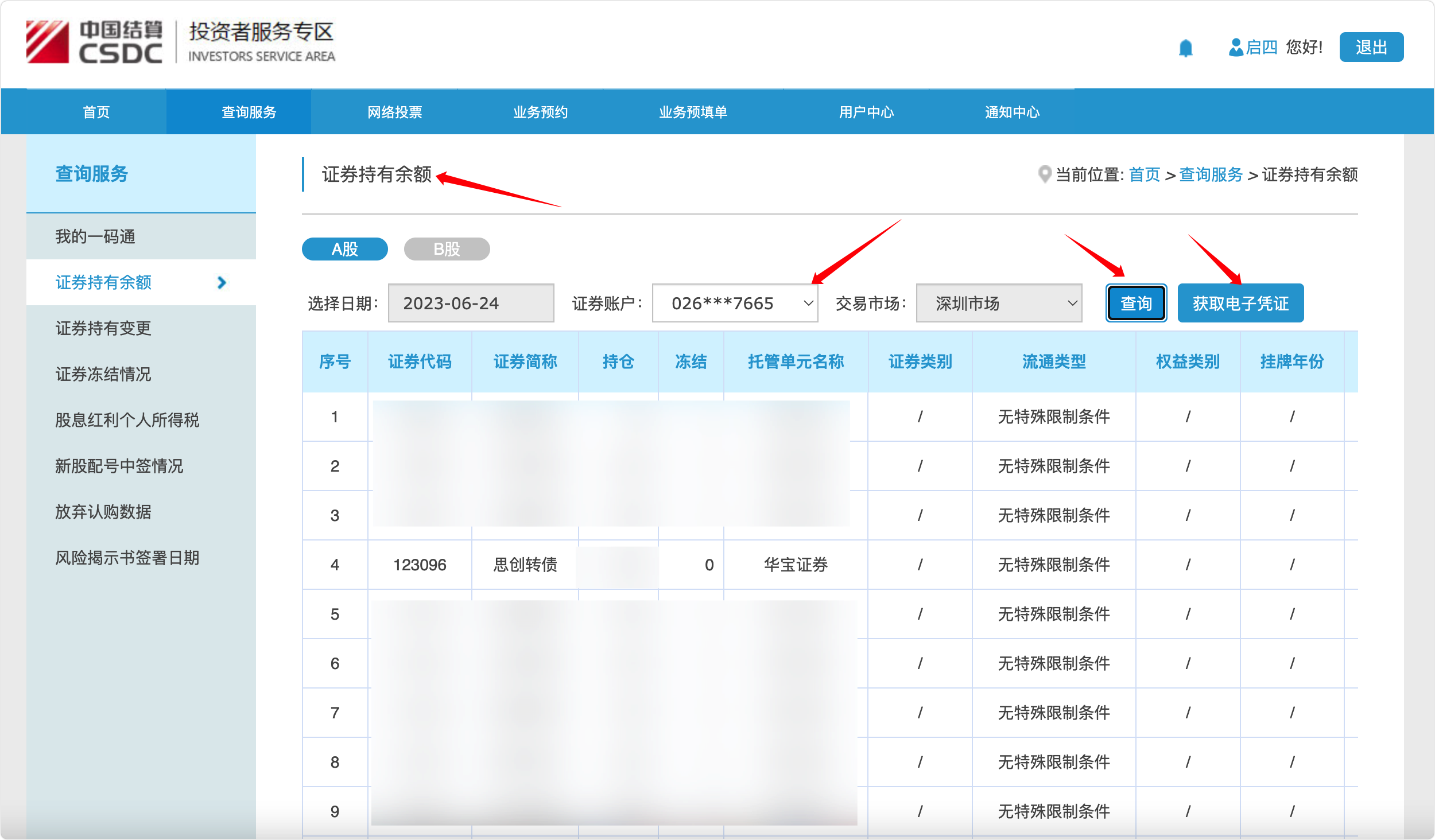
Task: Click the location pin icon
Action: coord(1045,174)
